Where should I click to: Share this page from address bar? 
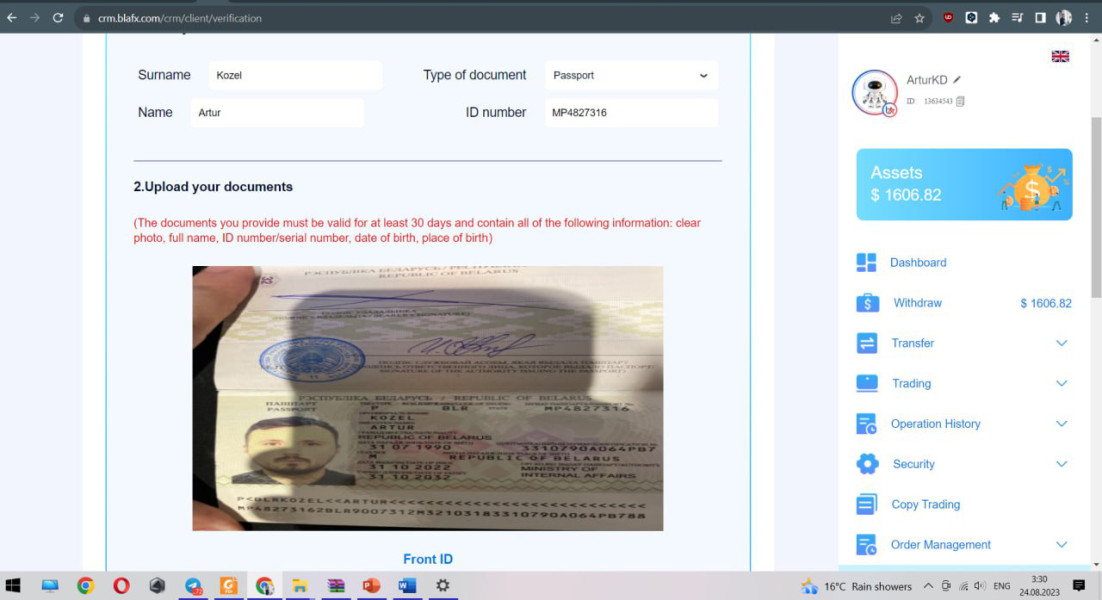[896, 18]
